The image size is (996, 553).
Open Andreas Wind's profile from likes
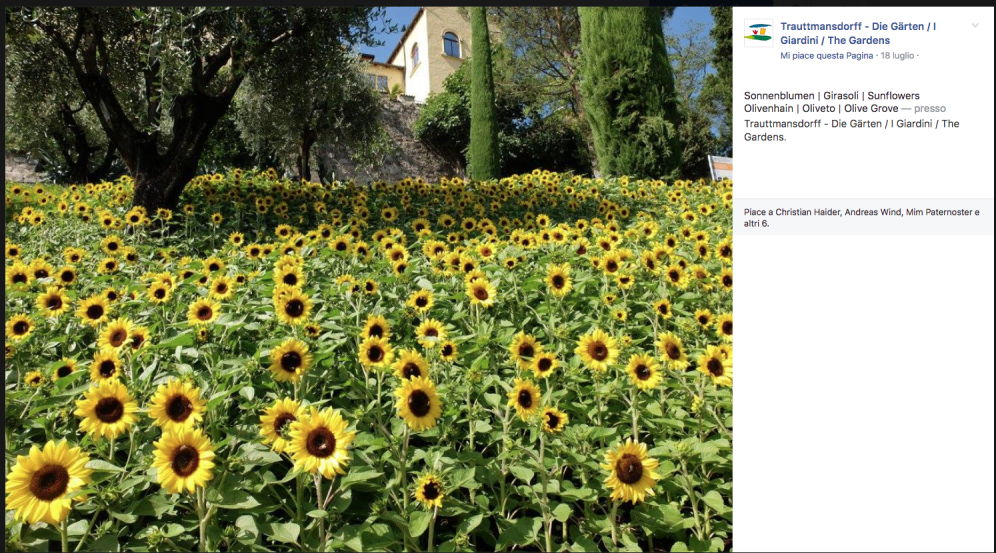(873, 212)
